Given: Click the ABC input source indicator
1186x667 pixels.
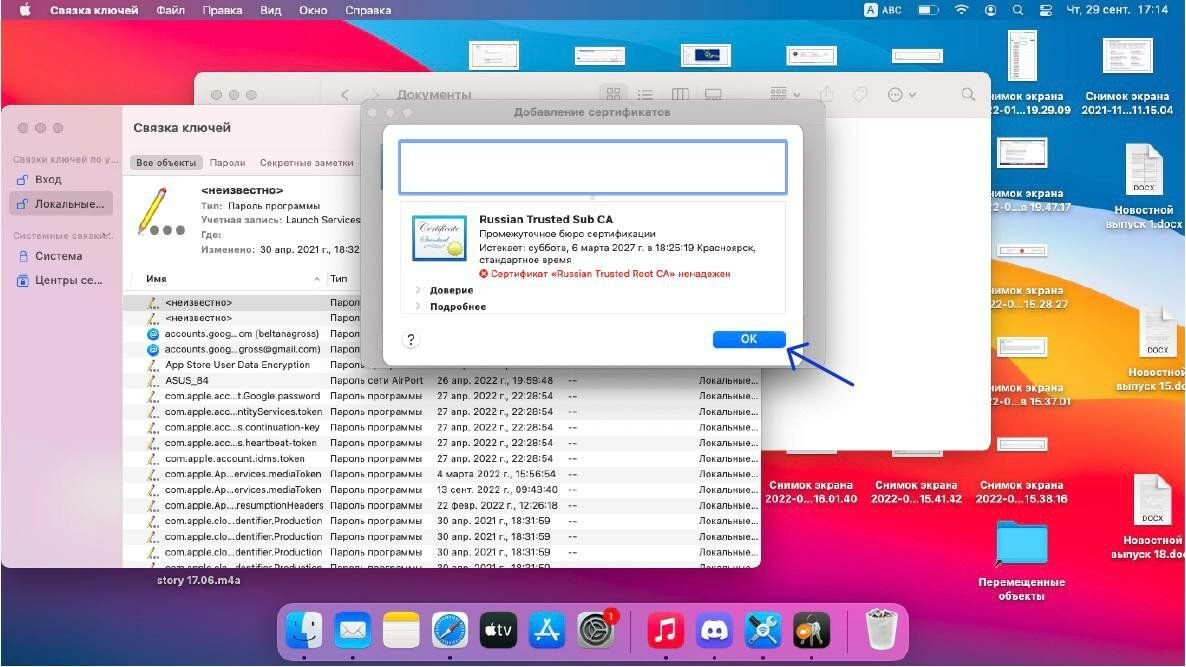Looking at the screenshot, I should [883, 10].
